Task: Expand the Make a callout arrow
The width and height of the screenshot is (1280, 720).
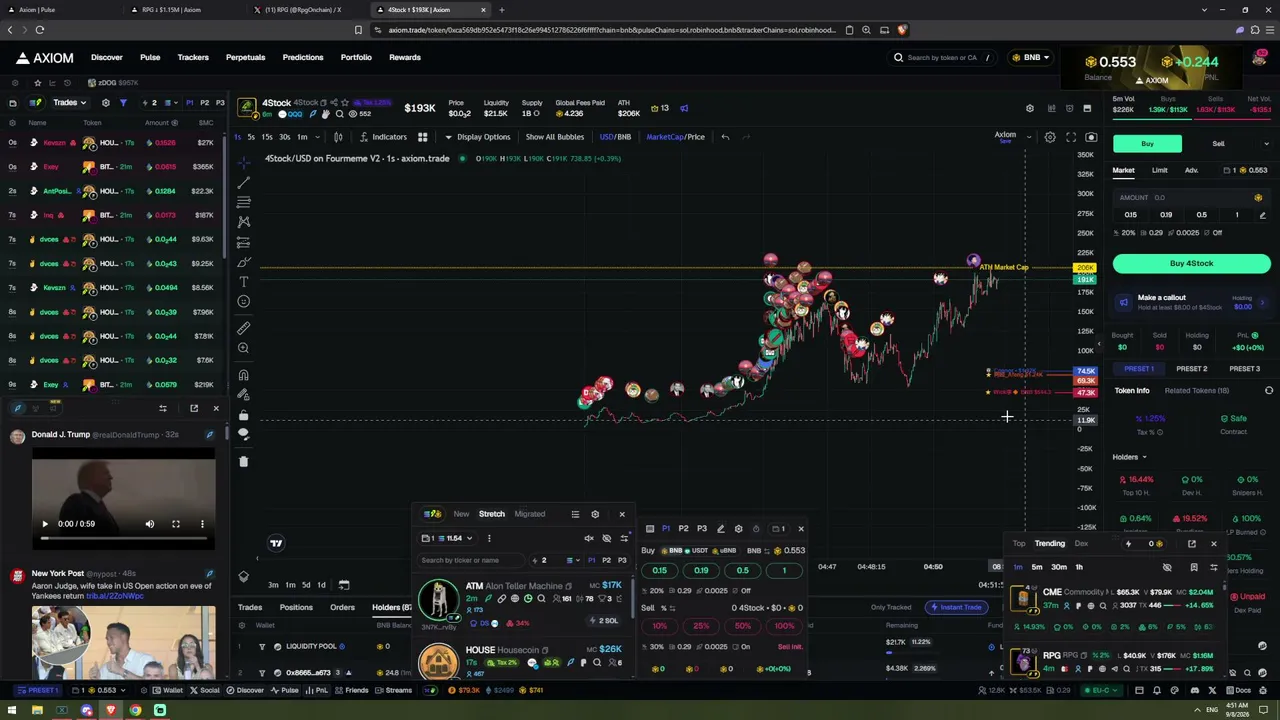Action: pos(1262,302)
